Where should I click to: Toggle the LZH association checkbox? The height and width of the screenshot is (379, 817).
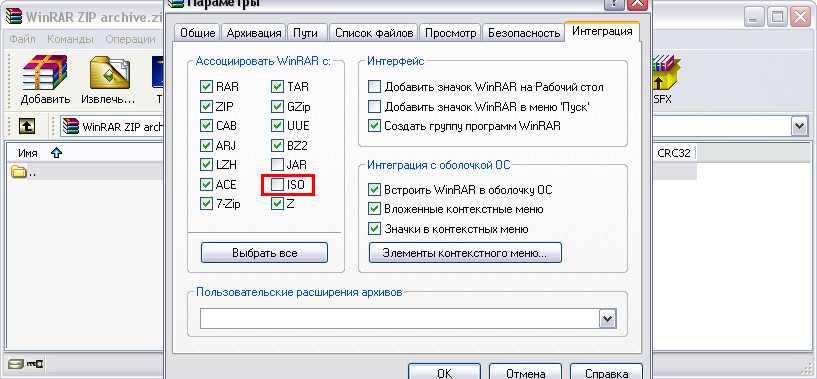(x=206, y=165)
